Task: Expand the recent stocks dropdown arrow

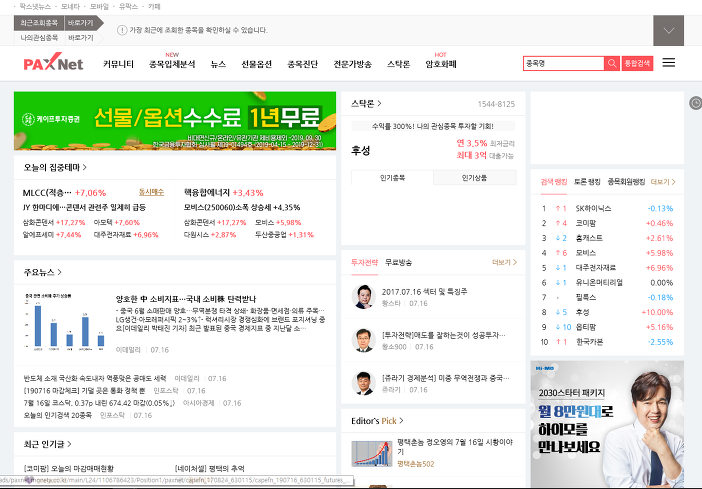Action: pyautogui.click(x=668, y=30)
